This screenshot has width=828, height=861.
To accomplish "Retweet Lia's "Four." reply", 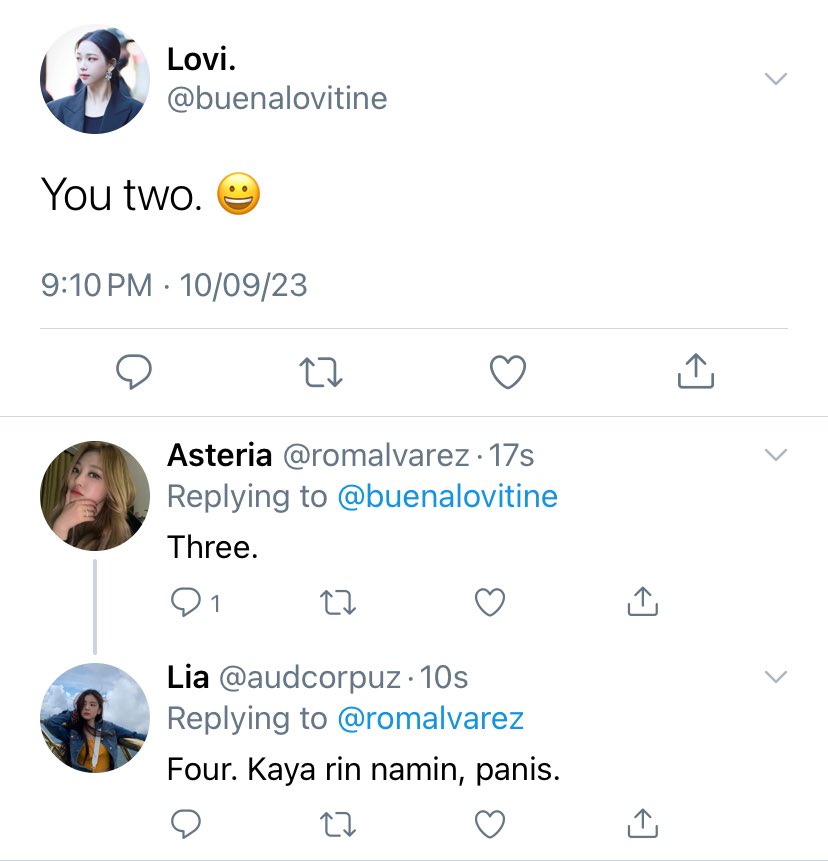I will pyautogui.click(x=338, y=824).
